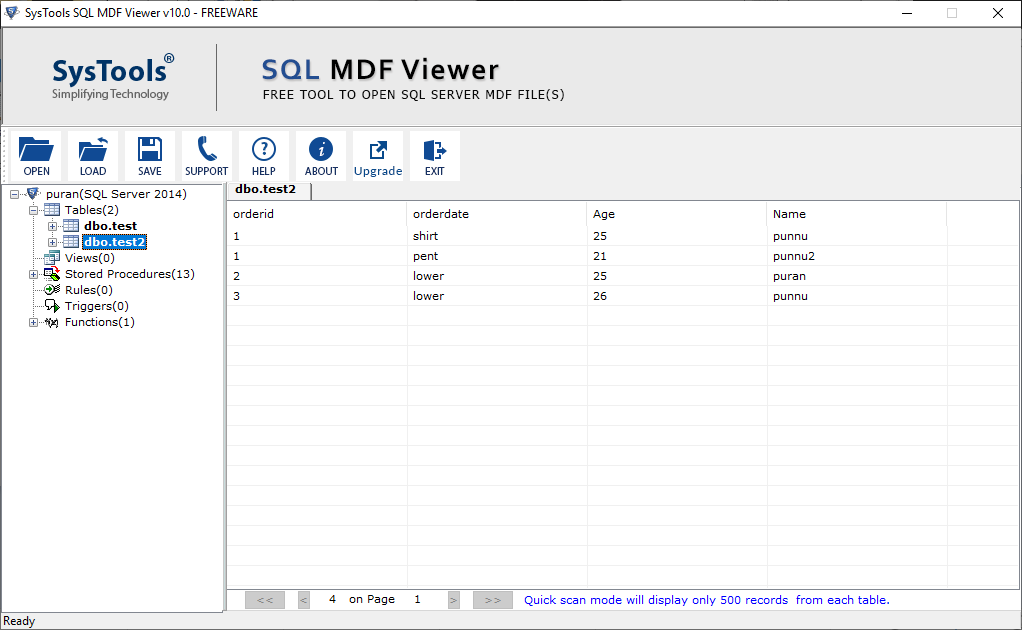Select the Age cell showing 21
The height and width of the screenshot is (630, 1022).
[x=677, y=256]
